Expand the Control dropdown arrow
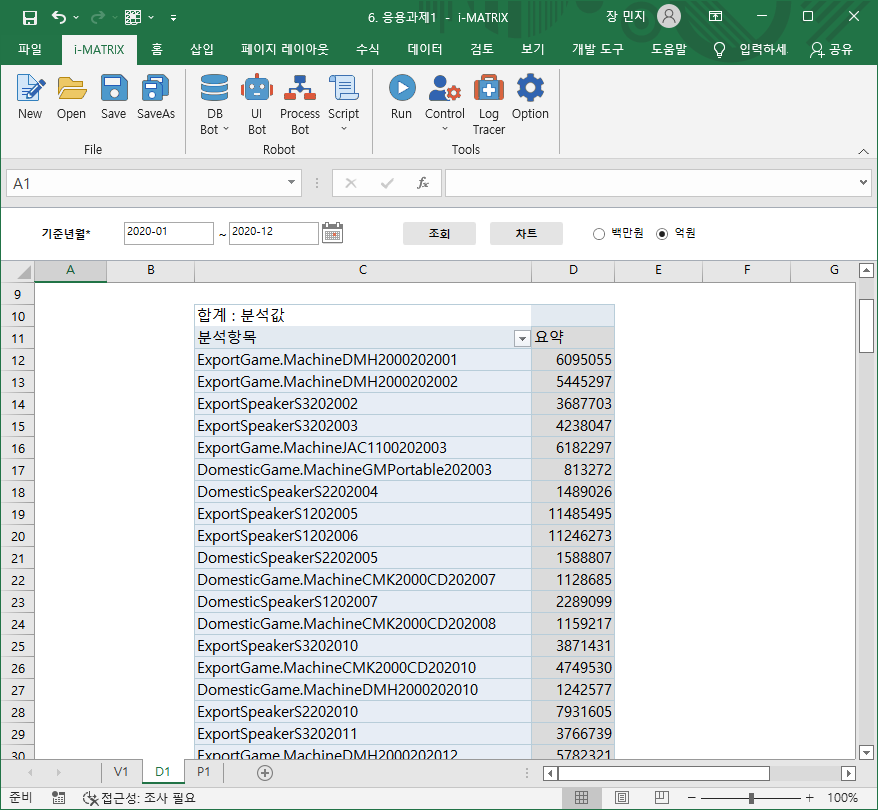The image size is (878, 810). click(445, 129)
